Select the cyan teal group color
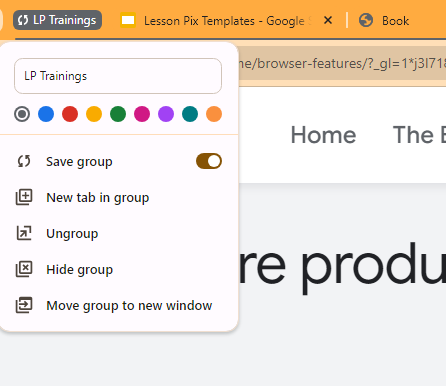This screenshot has width=446, height=386. pos(190,114)
